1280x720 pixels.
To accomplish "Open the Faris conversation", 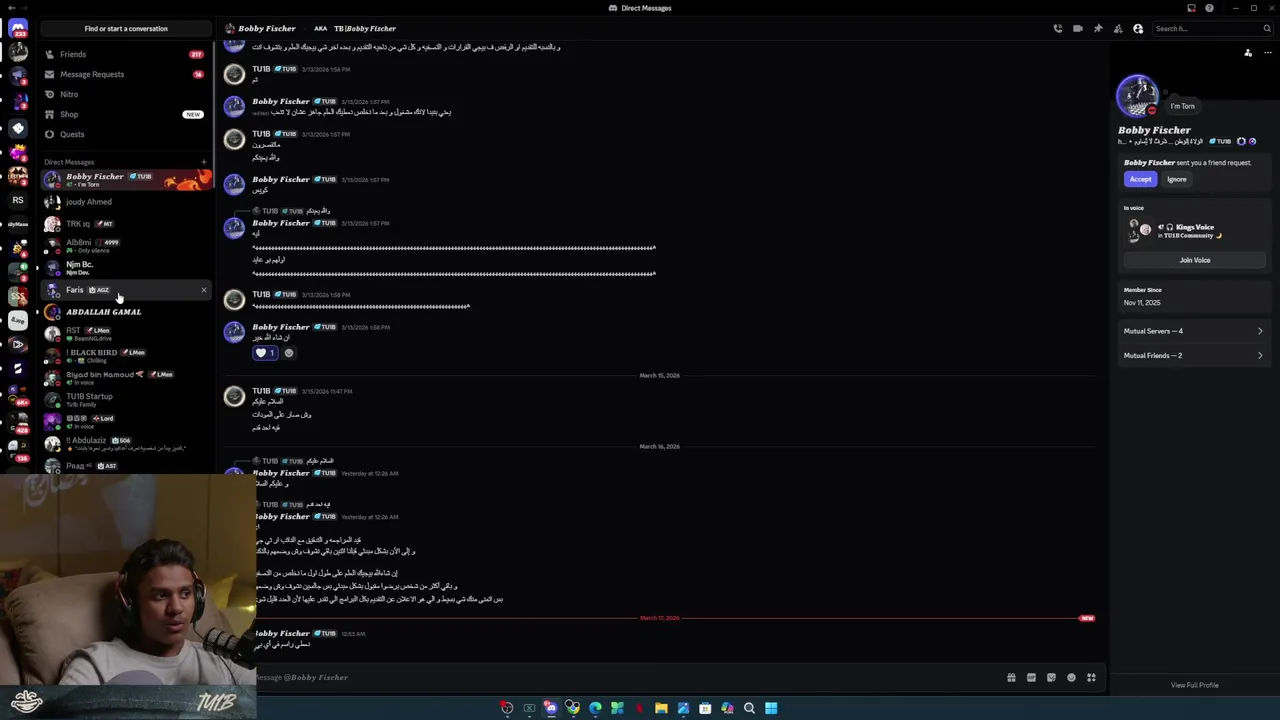I will click(126, 290).
